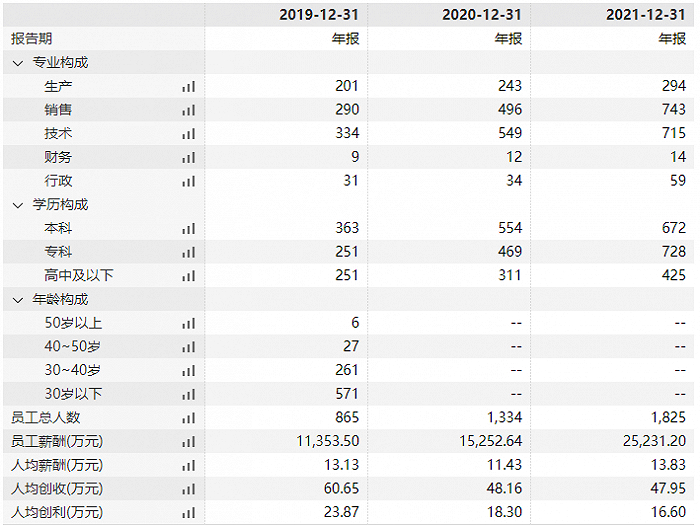Click the bar chart icon for 生产 row
The height and width of the screenshot is (525, 700).
pyautogui.click(x=188, y=87)
